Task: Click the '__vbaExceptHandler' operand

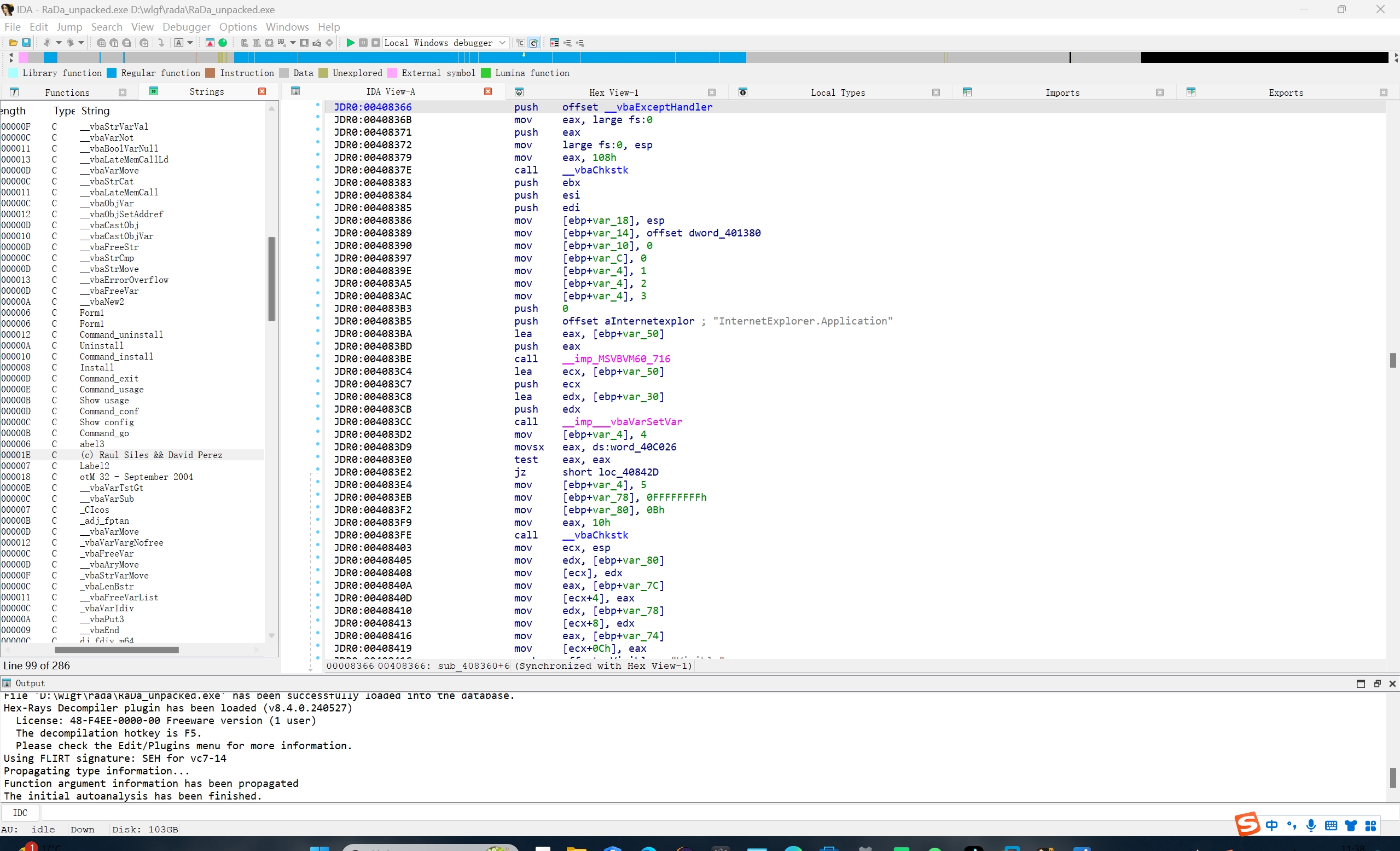Action: (658, 107)
